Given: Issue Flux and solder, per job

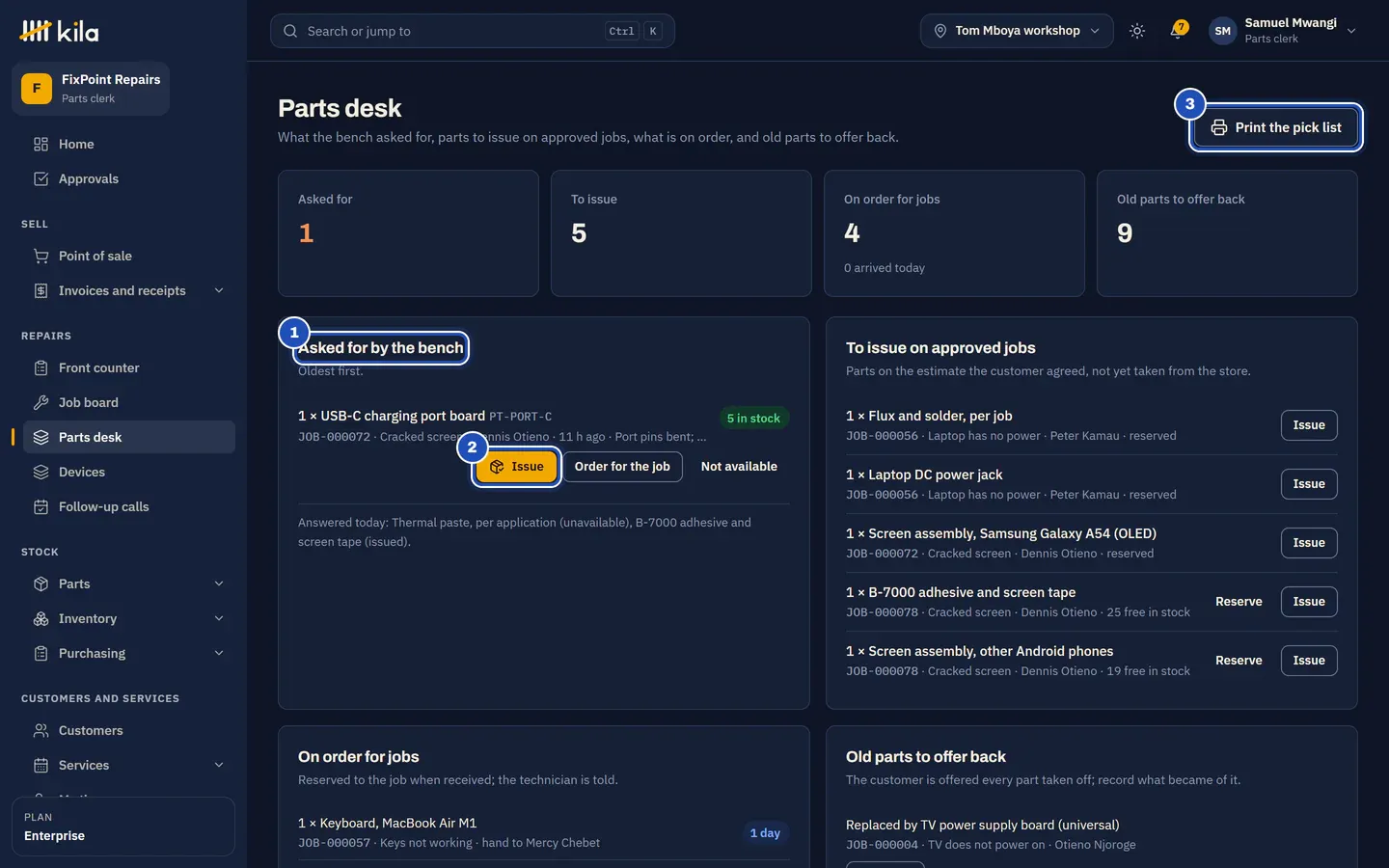Looking at the screenshot, I should tap(1309, 425).
